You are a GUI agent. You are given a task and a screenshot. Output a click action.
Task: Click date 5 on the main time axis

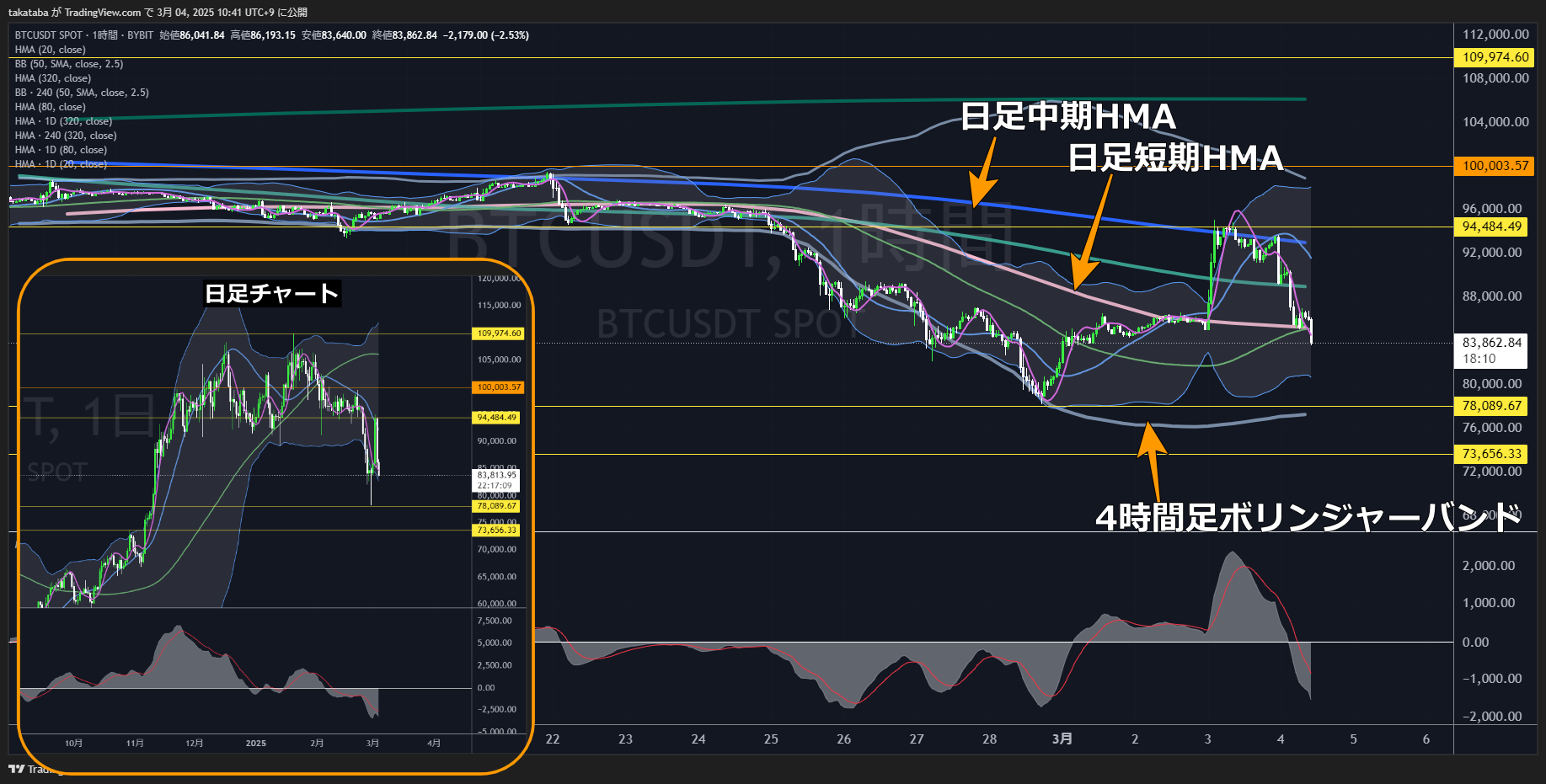(1354, 739)
